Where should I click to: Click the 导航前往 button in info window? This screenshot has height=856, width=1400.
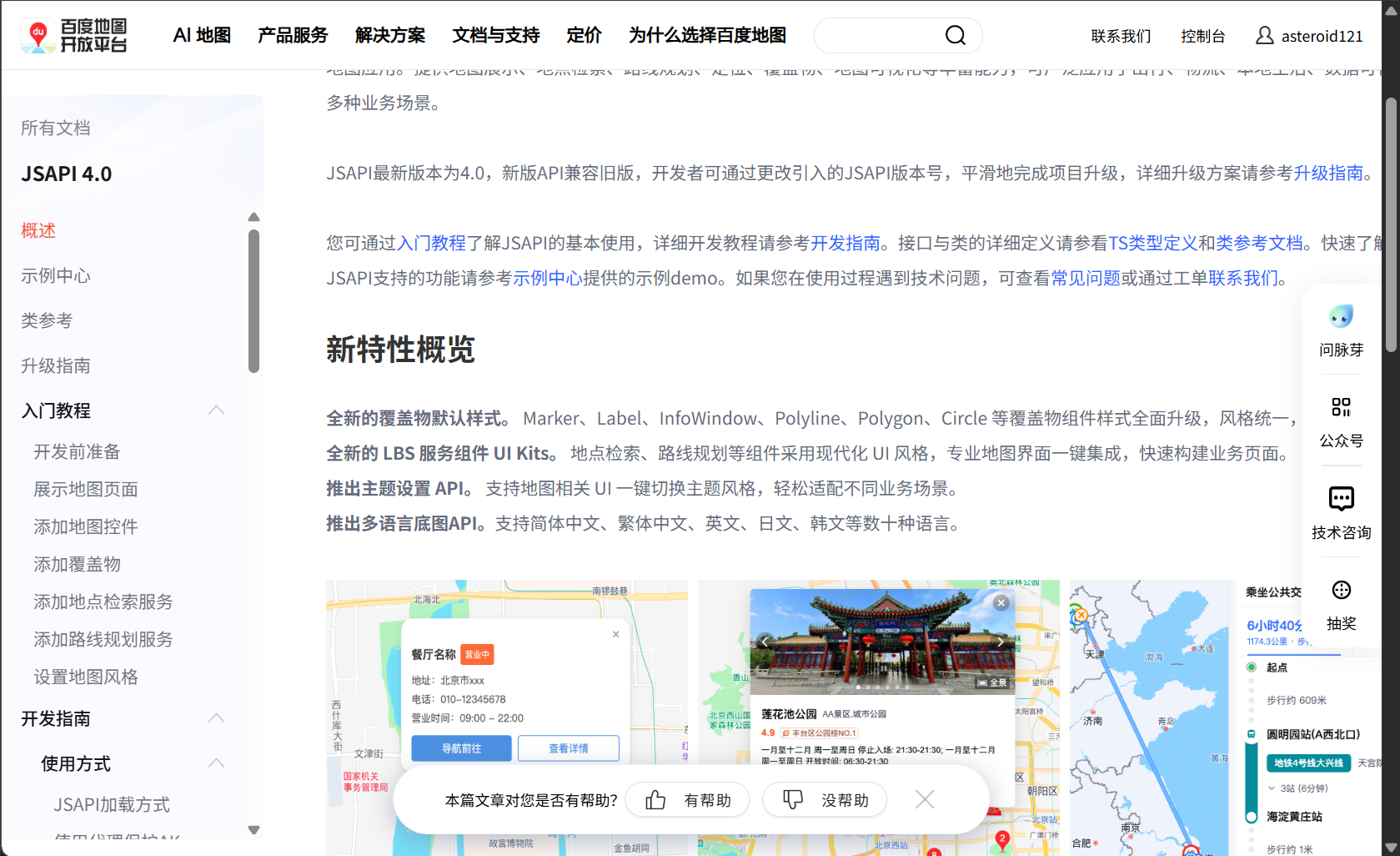click(x=461, y=748)
